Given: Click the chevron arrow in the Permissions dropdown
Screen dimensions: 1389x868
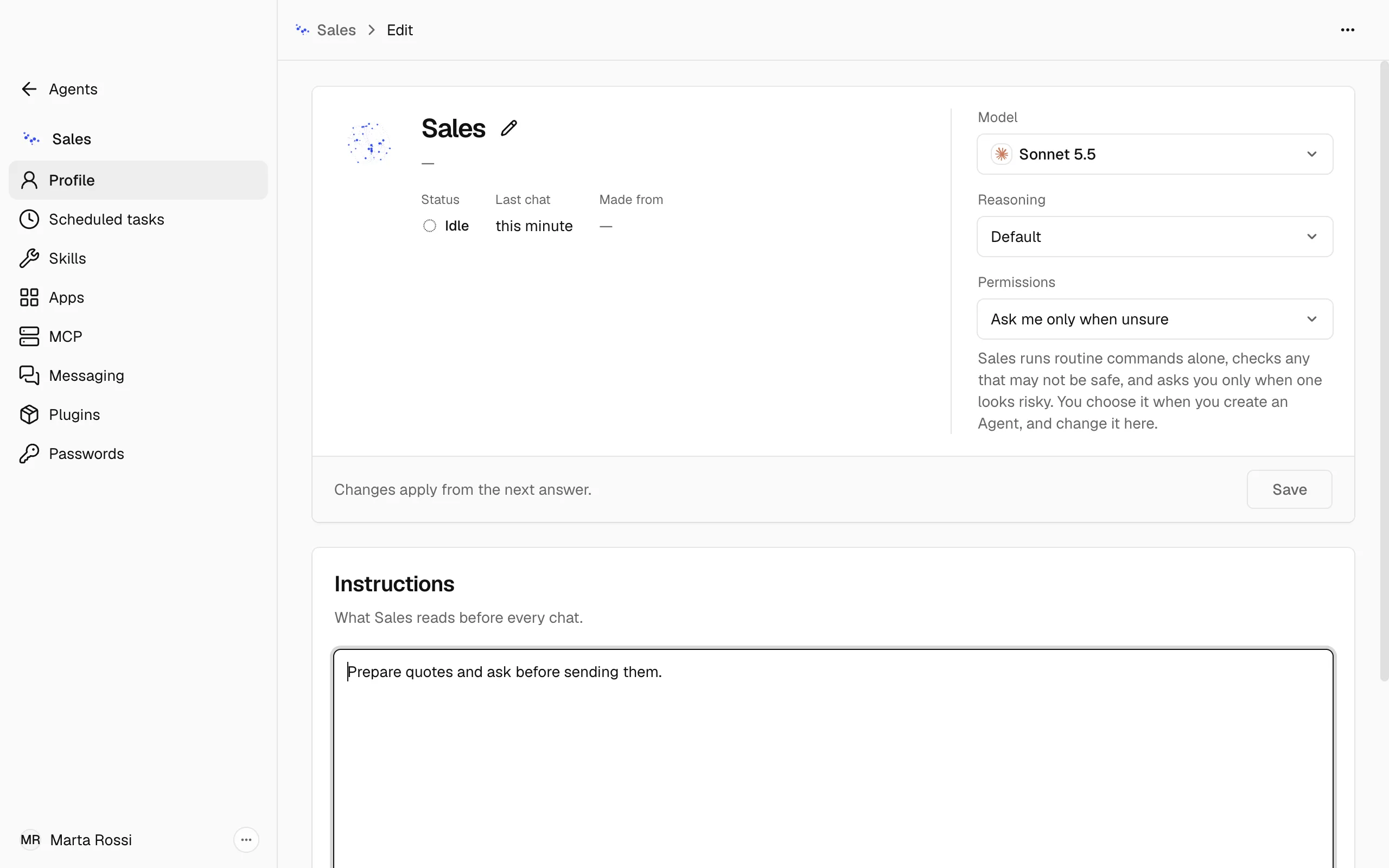Looking at the screenshot, I should tap(1311, 319).
